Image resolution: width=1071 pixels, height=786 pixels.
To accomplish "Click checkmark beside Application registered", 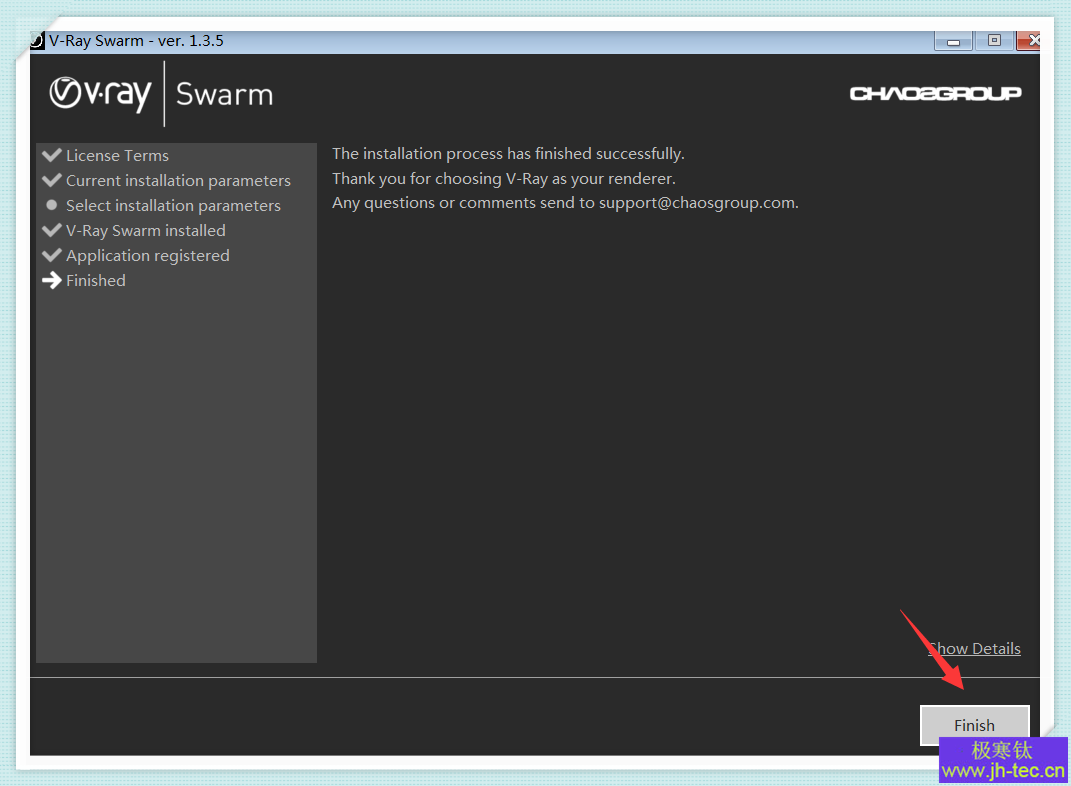I will [x=52, y=255].
